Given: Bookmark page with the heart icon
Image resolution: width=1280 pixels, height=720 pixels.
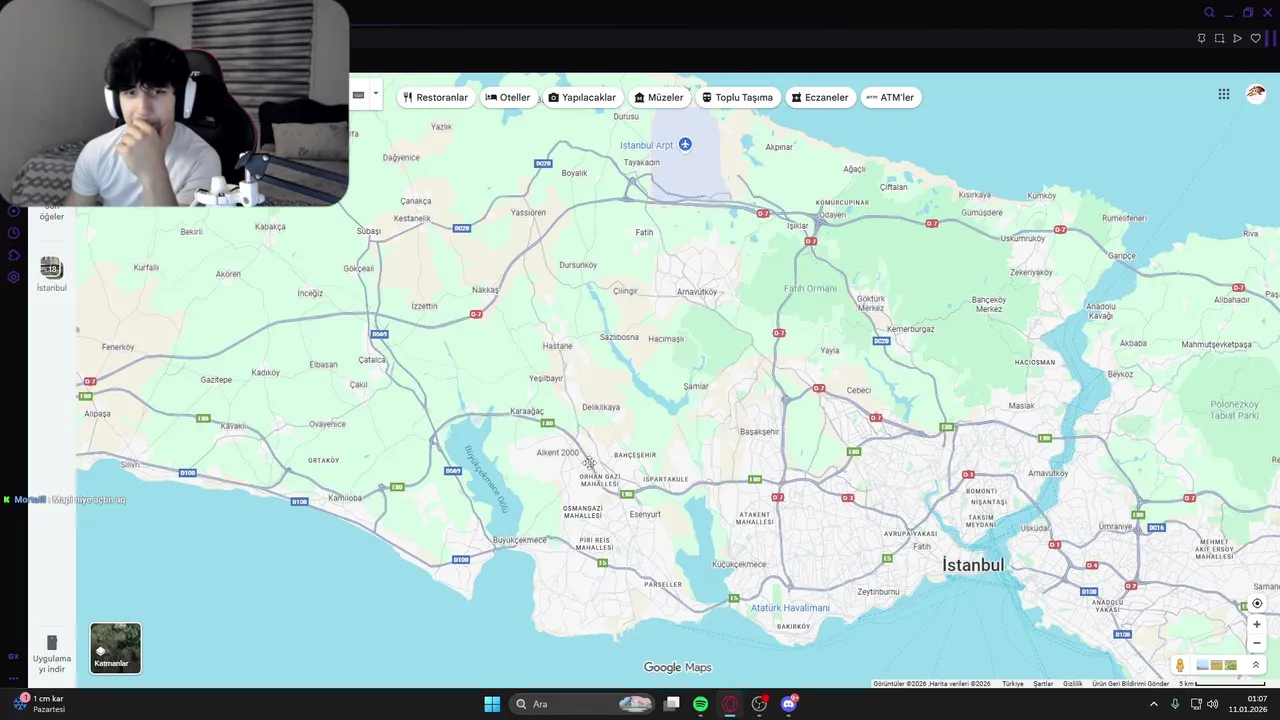Looking at the screenshot, I should pyautogui.click(x=1256, y=38).
